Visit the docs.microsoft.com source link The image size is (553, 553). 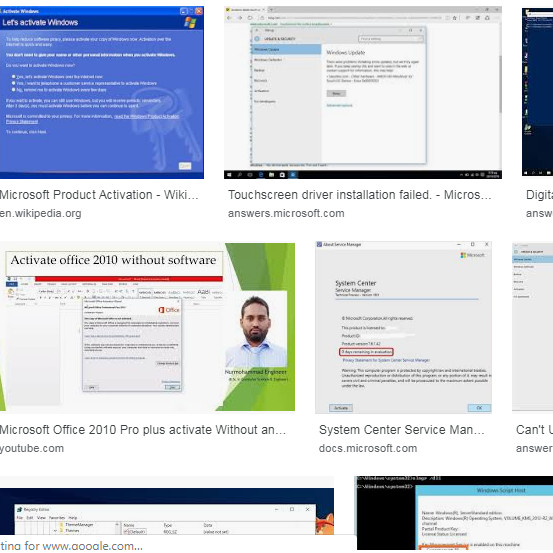tap(368, 448)
